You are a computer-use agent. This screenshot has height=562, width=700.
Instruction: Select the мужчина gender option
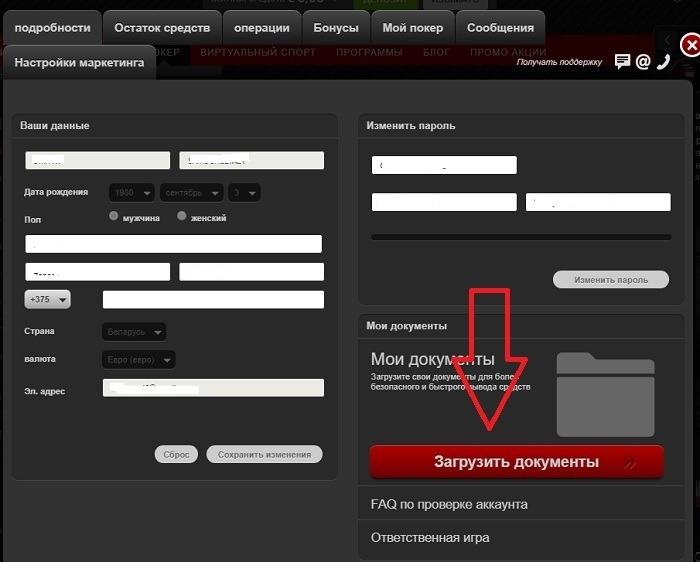point(113,216)
